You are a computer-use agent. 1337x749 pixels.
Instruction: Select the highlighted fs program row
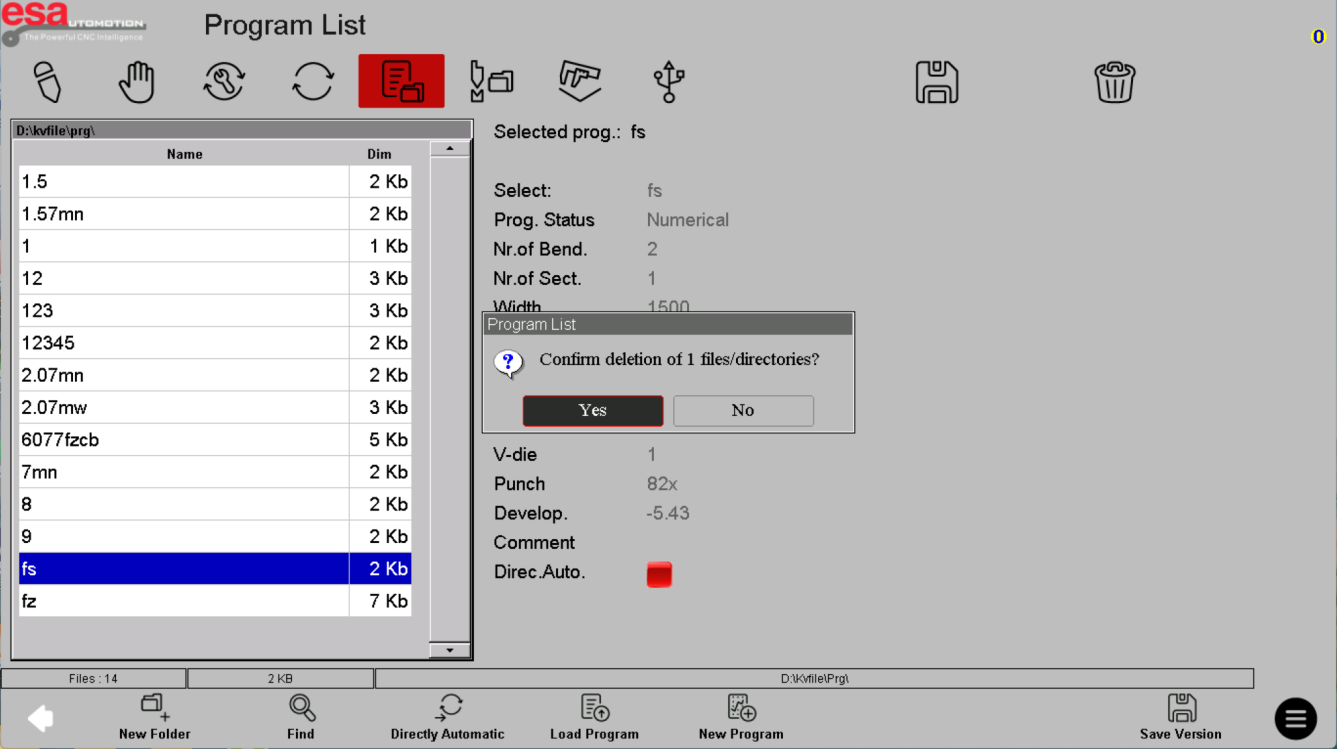click(215, 569)
